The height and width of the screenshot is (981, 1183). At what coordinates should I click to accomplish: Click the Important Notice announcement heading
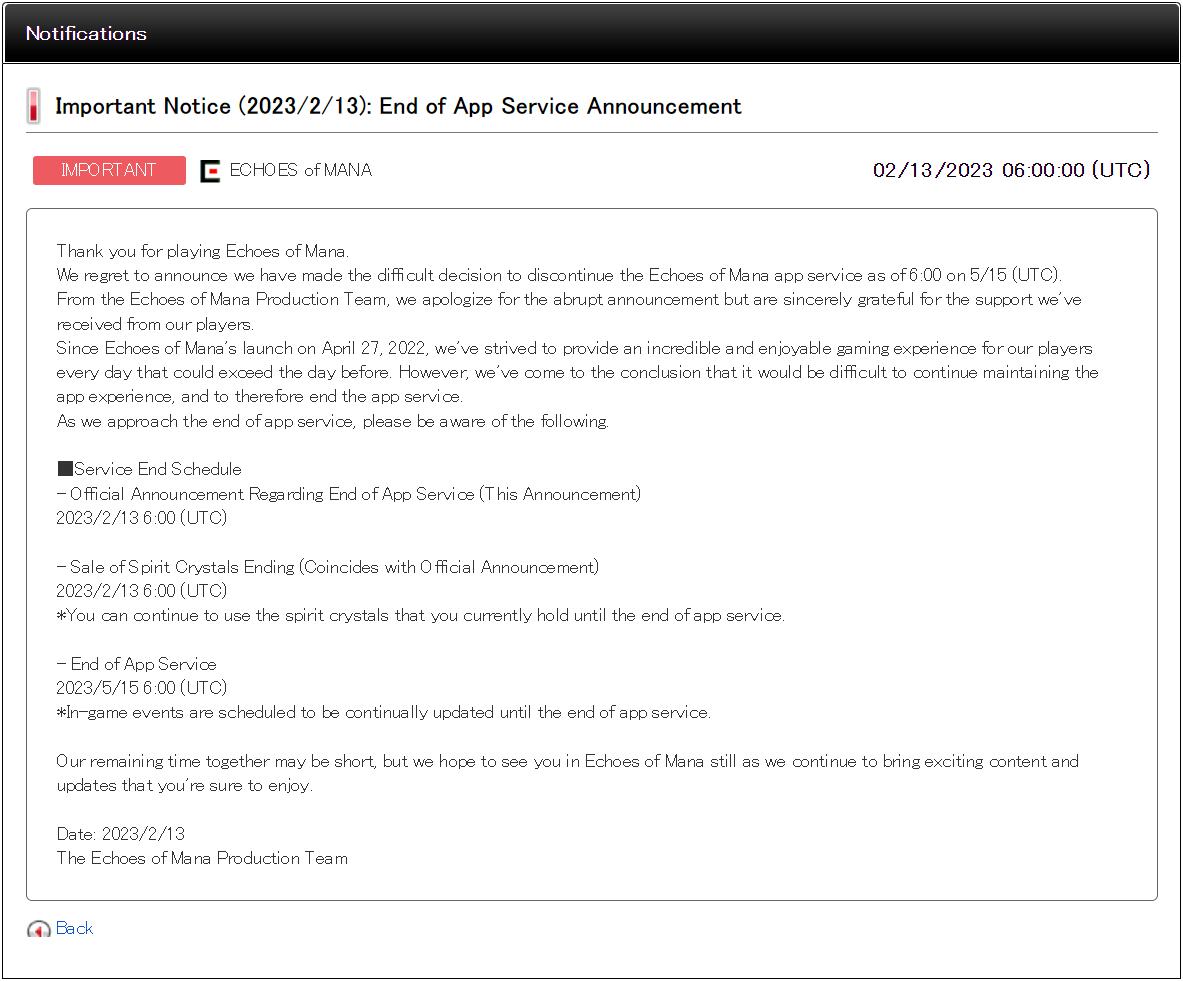tap(398, 106)
